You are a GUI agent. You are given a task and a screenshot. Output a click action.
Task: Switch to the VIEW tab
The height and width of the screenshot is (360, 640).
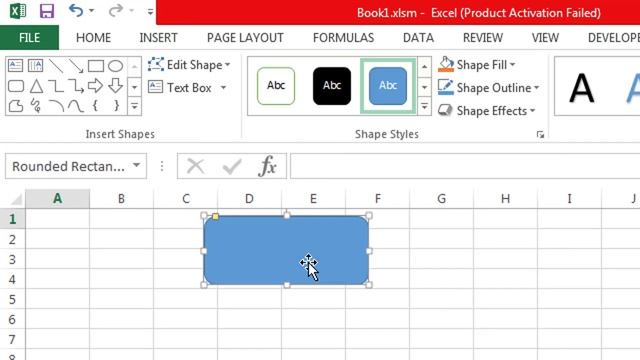pos(545,38)
